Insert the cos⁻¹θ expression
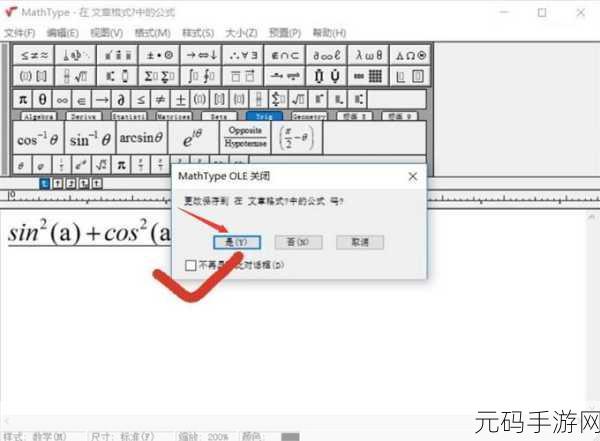The width and height of the screenshot is (600, 441). (x=38, y=138)
